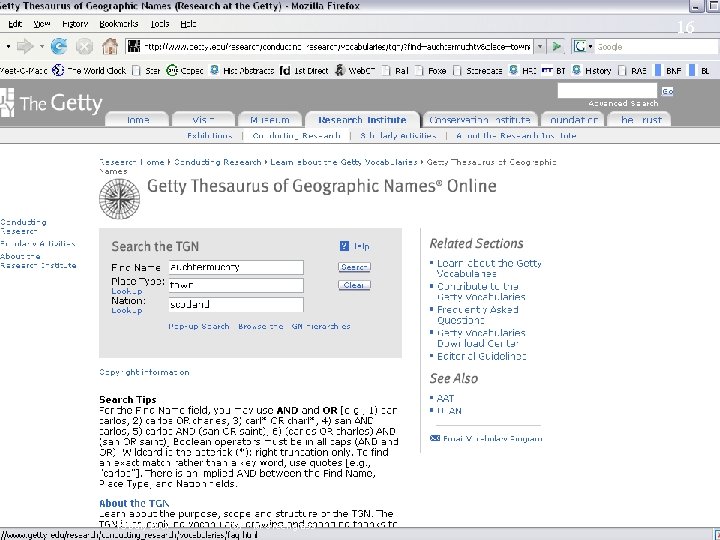Open The World Clock bookmark
720x540 pixels.
tap(89, 71)
